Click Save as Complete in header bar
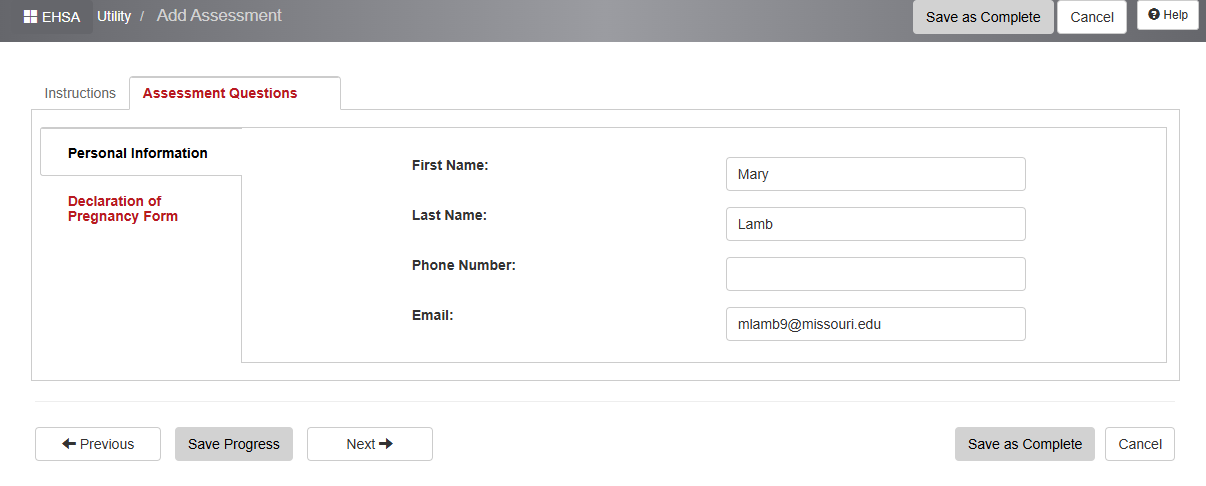The image size is (1206, 486). point(982,17)
